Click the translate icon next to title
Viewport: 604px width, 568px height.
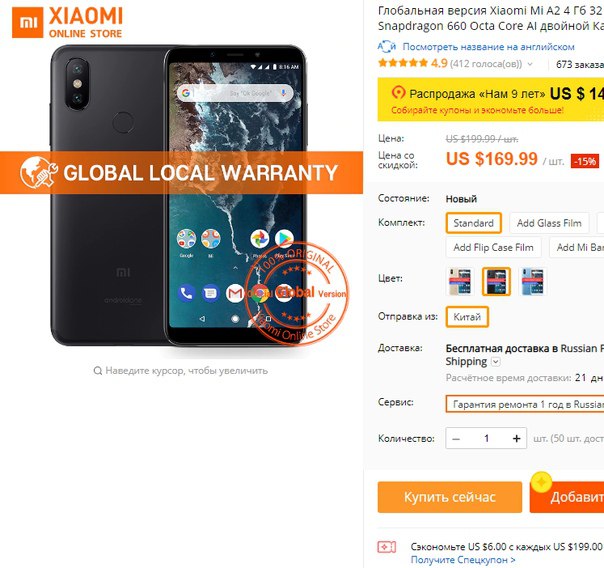pos(387,47)
